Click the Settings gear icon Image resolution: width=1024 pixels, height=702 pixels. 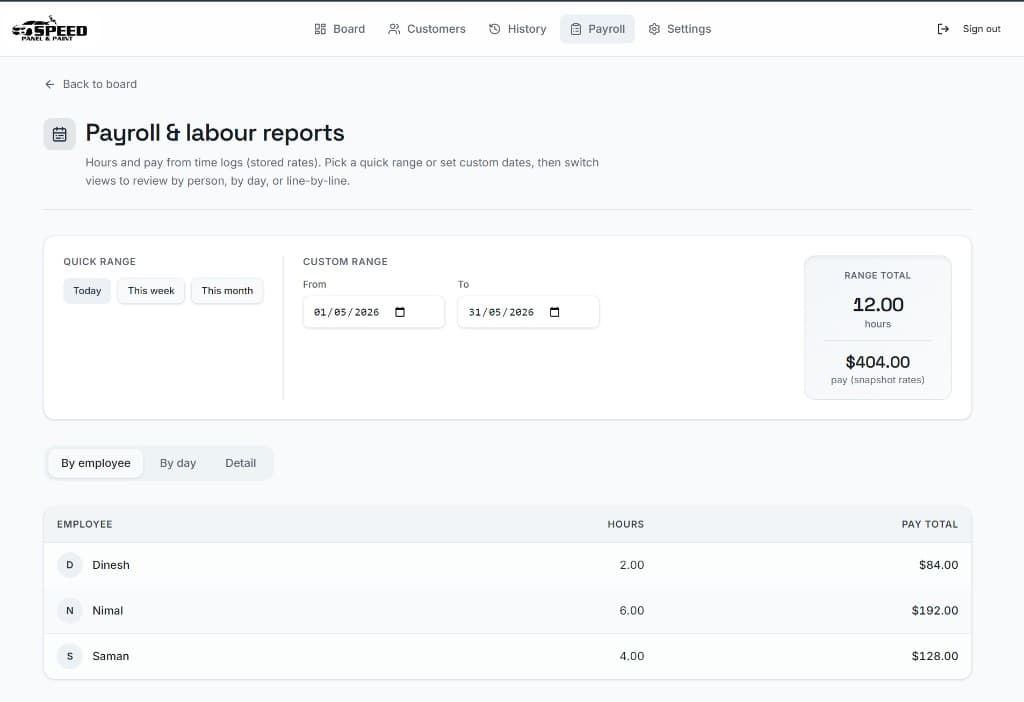coord(654,29)
